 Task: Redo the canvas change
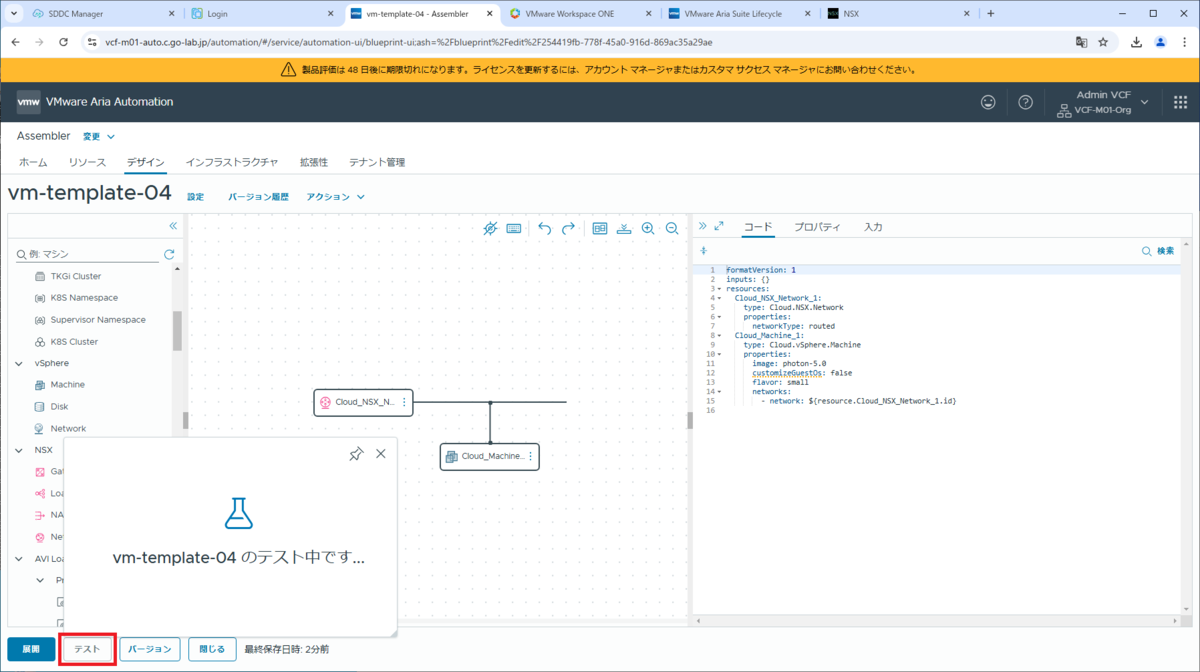[x=568, y=228]
